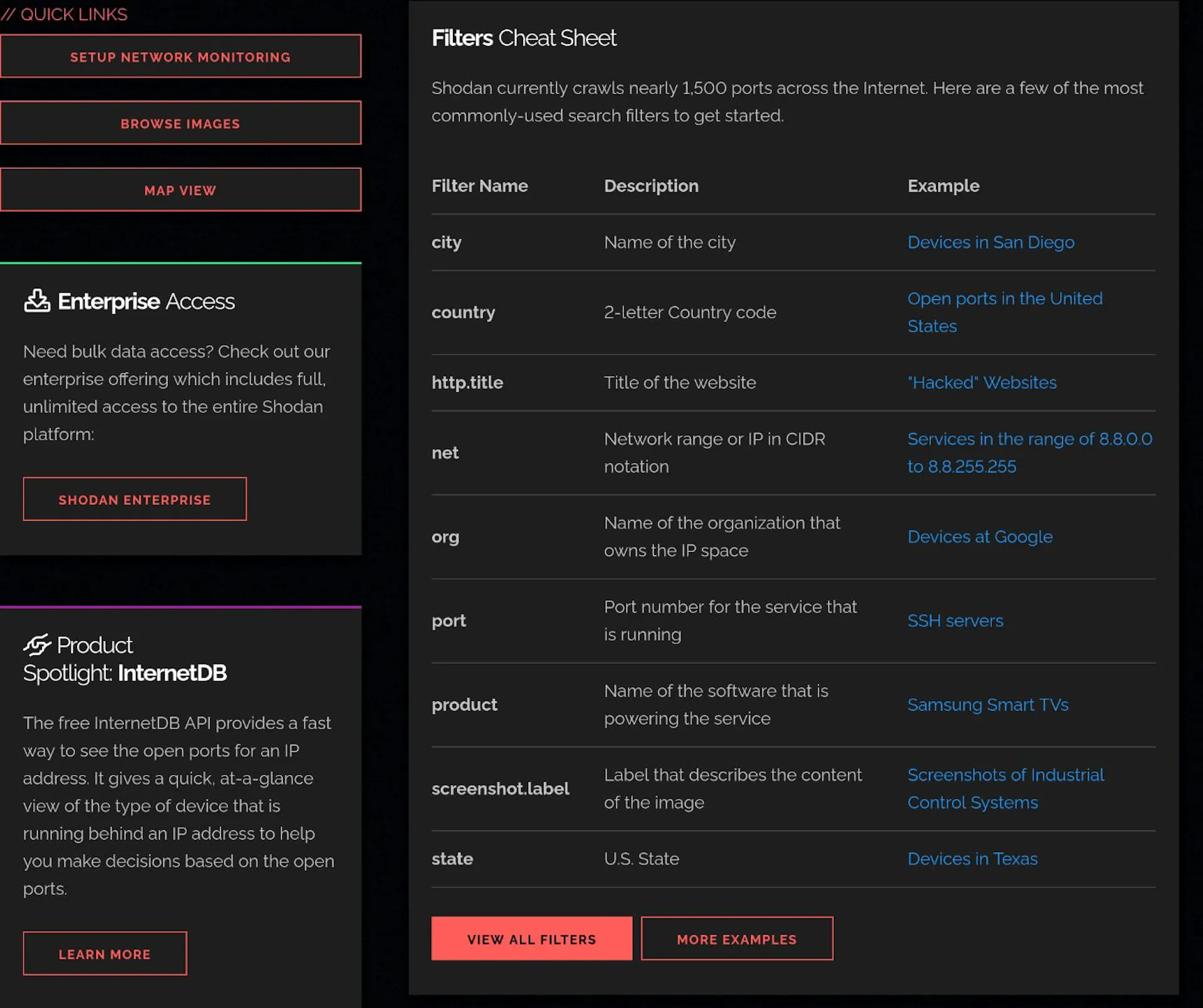Click the 'http.title' filter name
This screenshot has height=1008, width=1203.
[467, 383]
